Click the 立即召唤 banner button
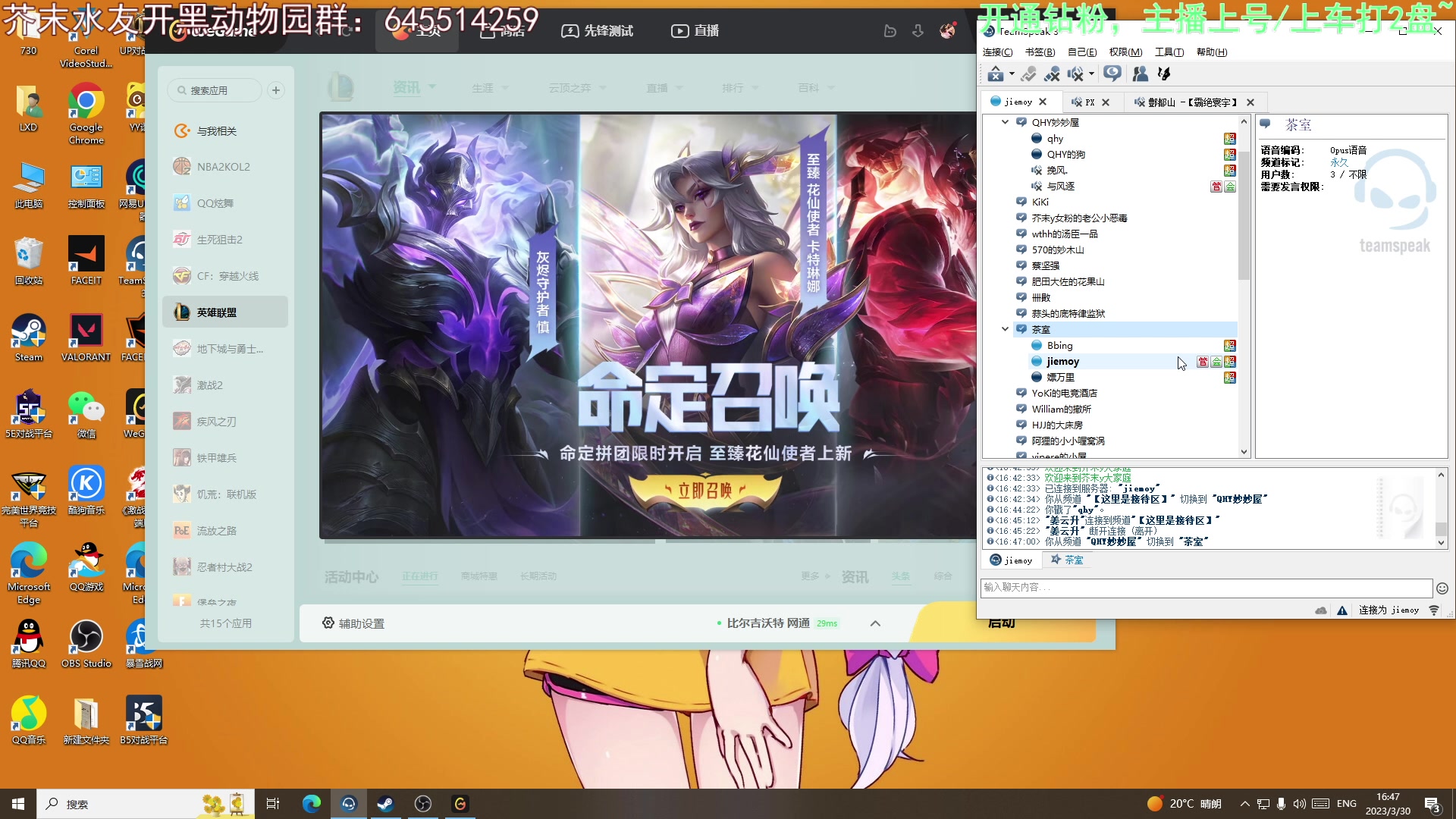 pos(705,491)
